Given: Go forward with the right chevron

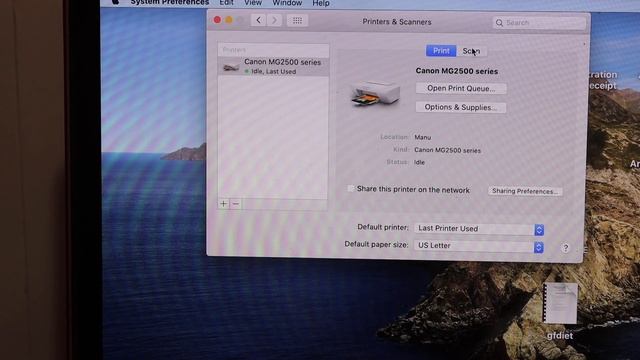Looking at the screenshot, I should pos(274,20).
